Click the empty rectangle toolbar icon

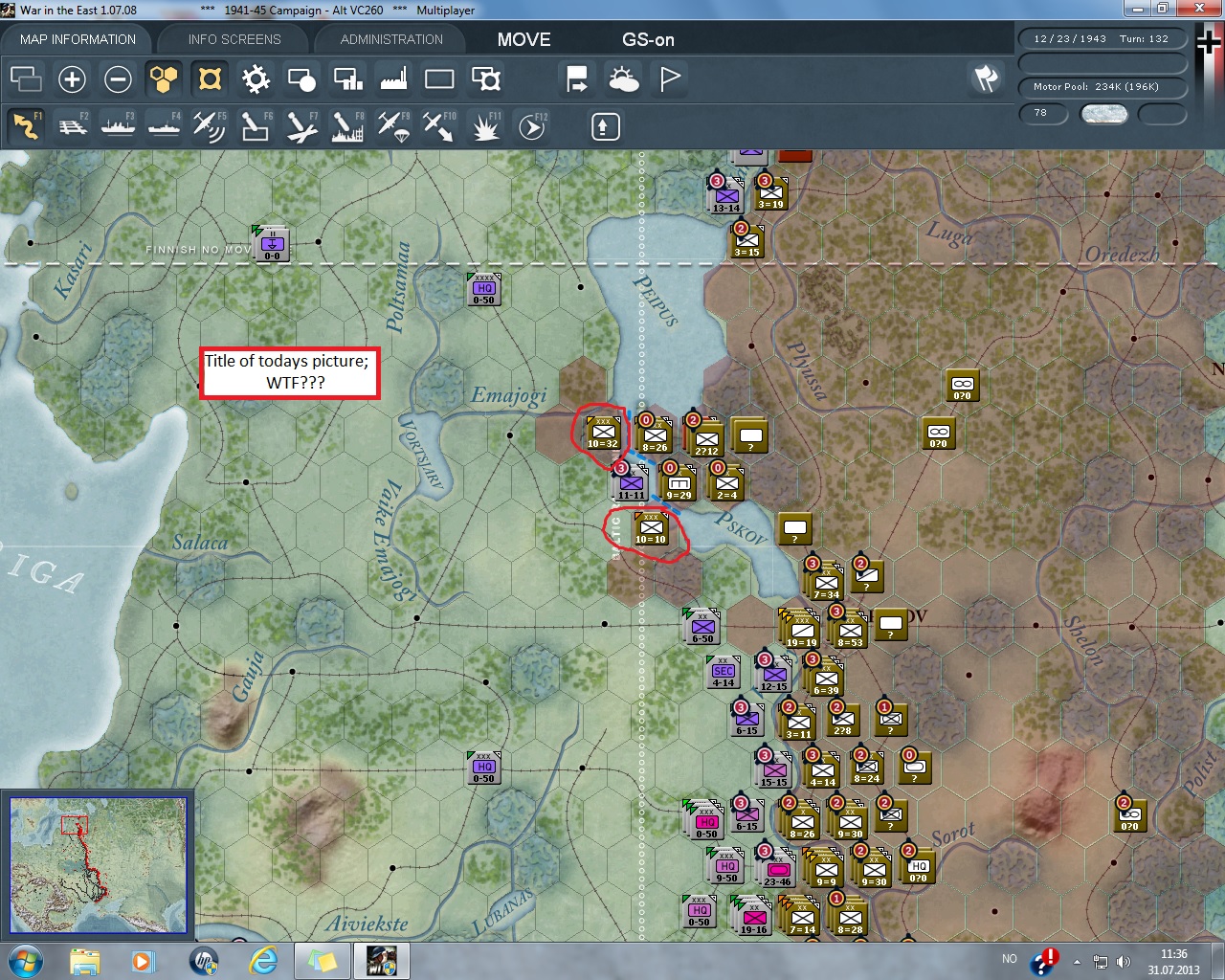pyautogui.click(x=439, y=78)
